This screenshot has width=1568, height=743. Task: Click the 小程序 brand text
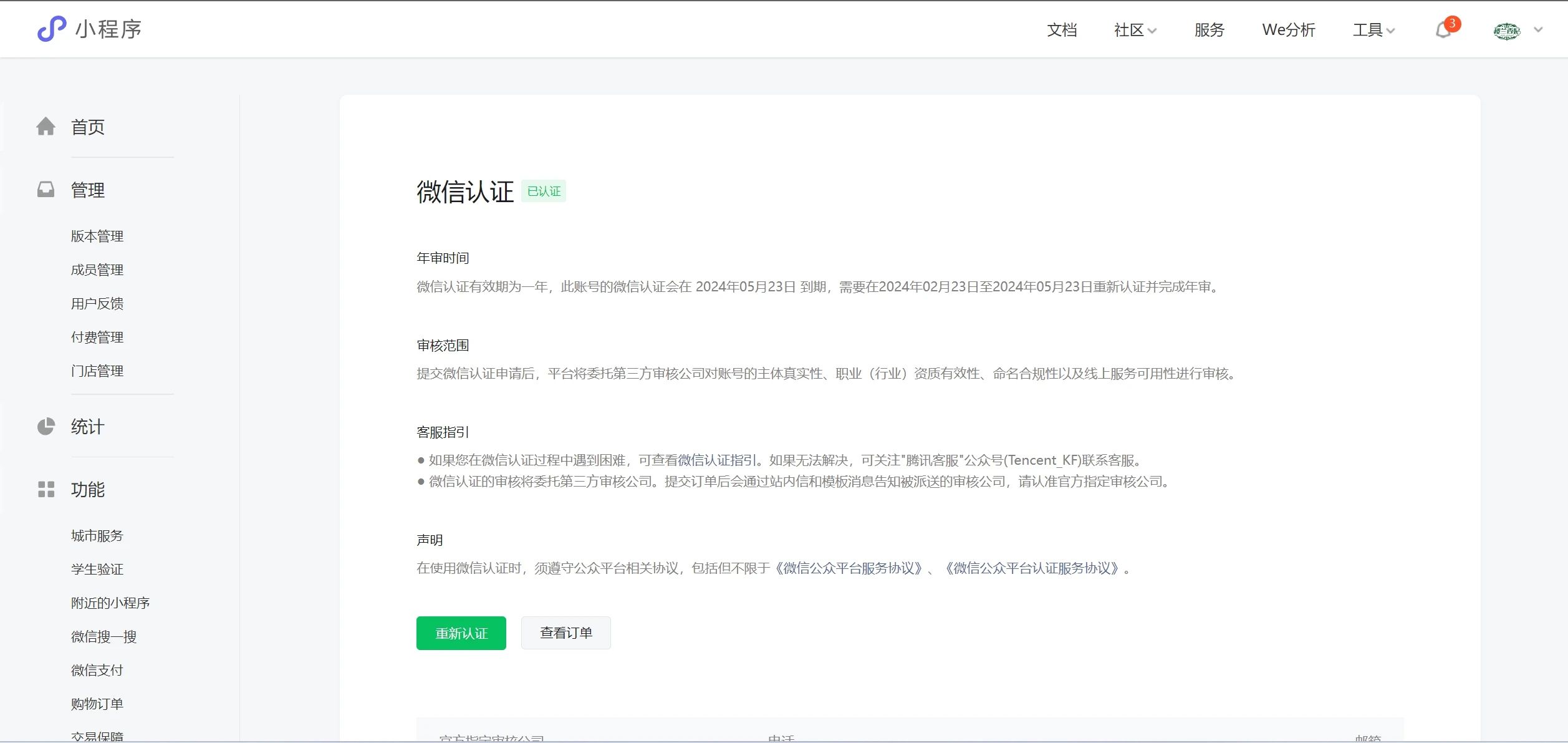(108, 29)
